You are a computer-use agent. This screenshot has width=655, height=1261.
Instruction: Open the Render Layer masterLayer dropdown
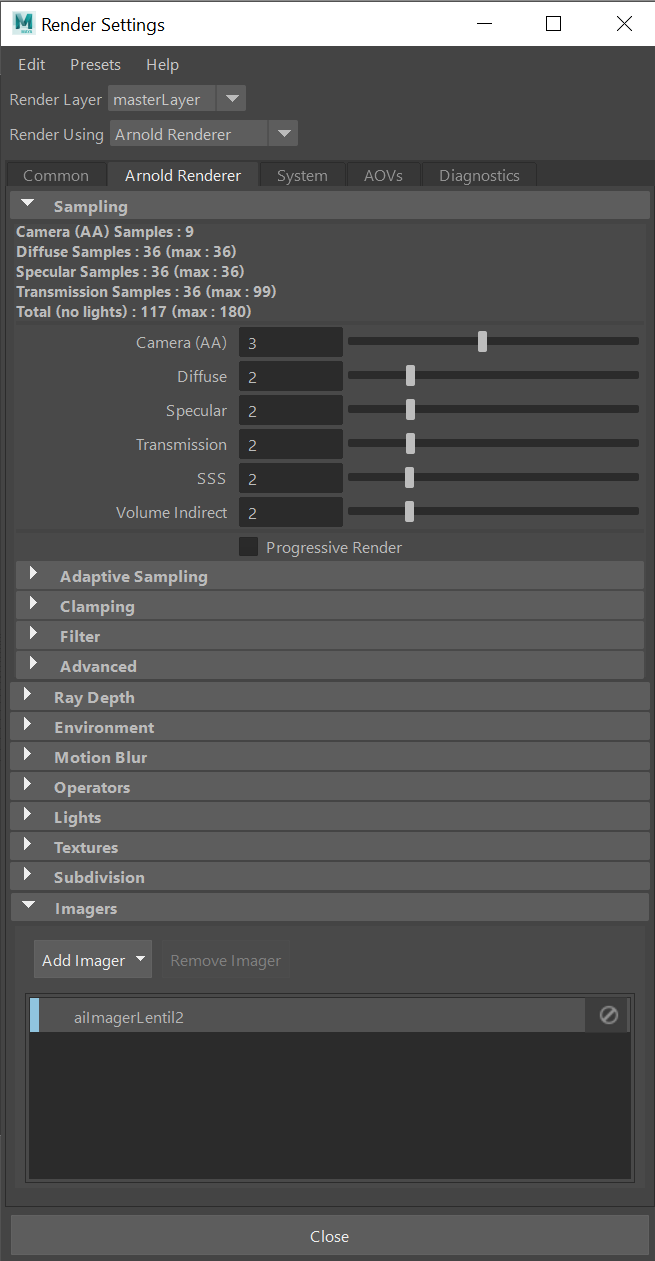point(176,99)
